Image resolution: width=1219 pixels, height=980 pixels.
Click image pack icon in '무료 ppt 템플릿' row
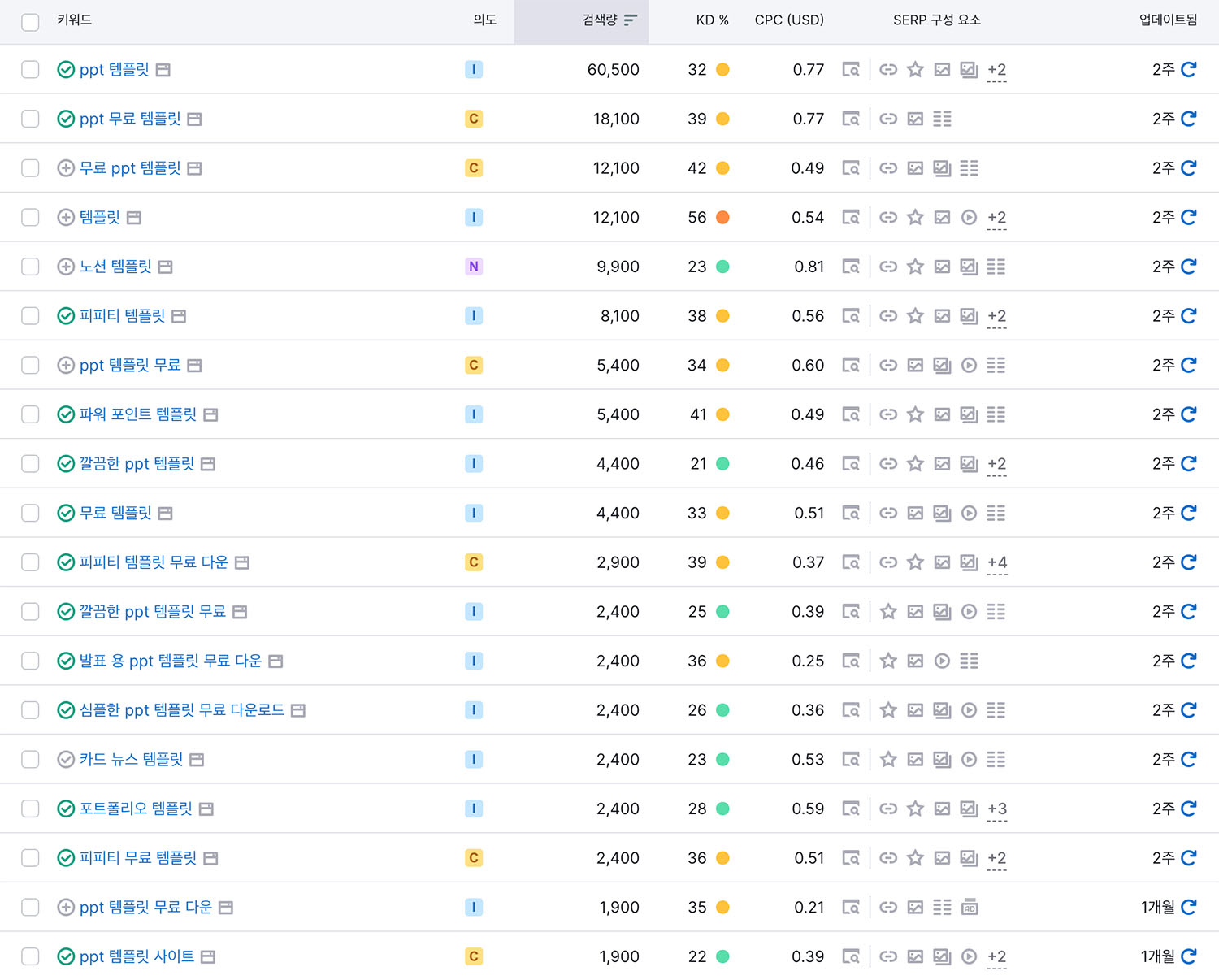942,168
